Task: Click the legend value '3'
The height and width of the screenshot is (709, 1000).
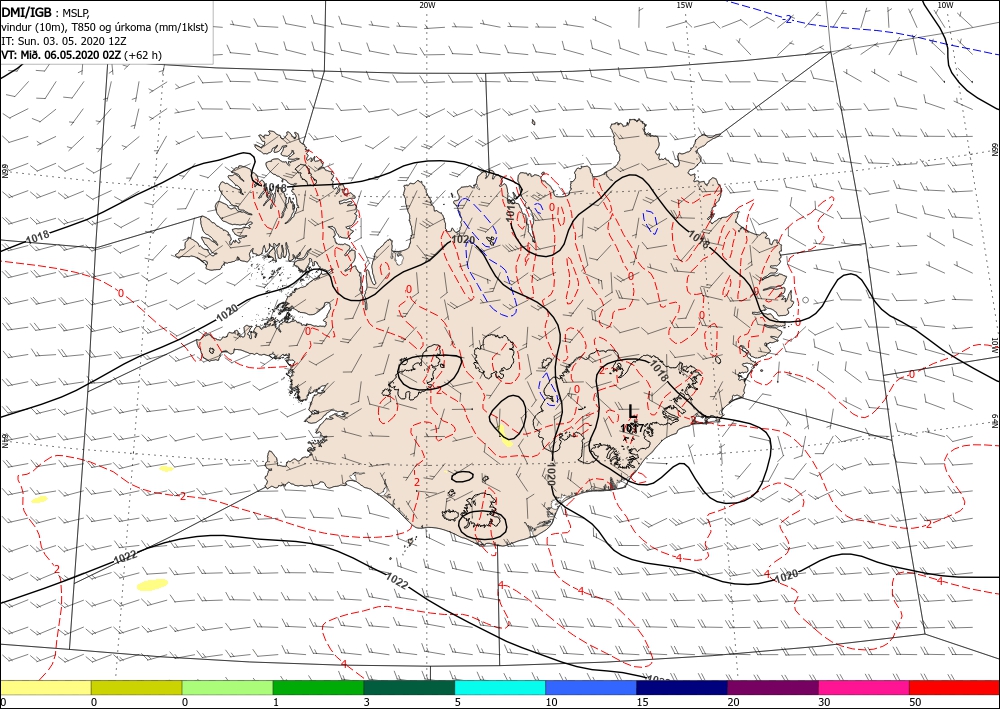Action: pyautogui.click(x=367, y=702)
